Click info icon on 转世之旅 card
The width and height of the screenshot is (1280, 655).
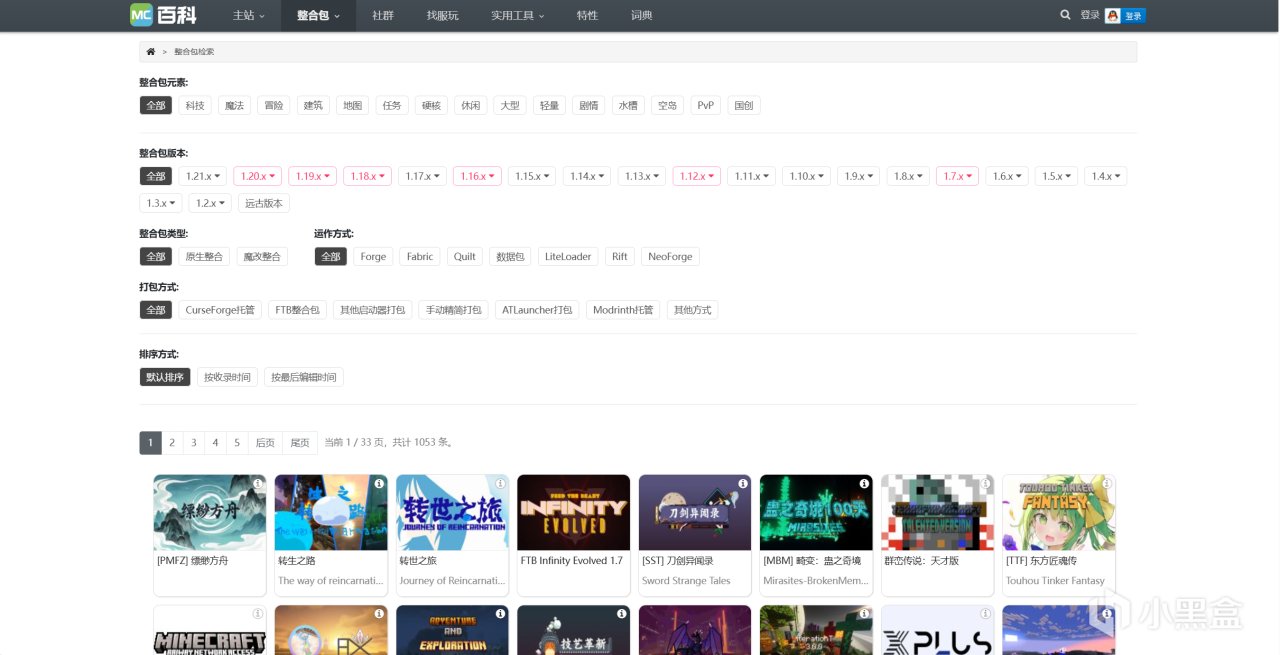tap(500, 483)
